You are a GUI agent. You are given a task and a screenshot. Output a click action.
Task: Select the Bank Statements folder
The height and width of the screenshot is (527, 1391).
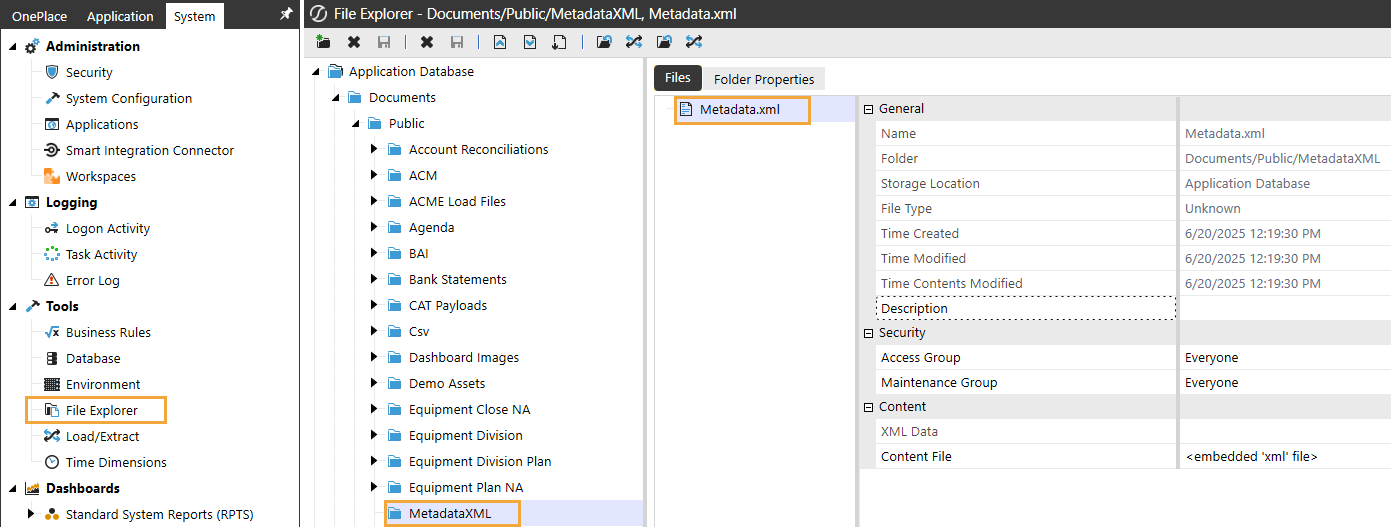coord(457,279)
